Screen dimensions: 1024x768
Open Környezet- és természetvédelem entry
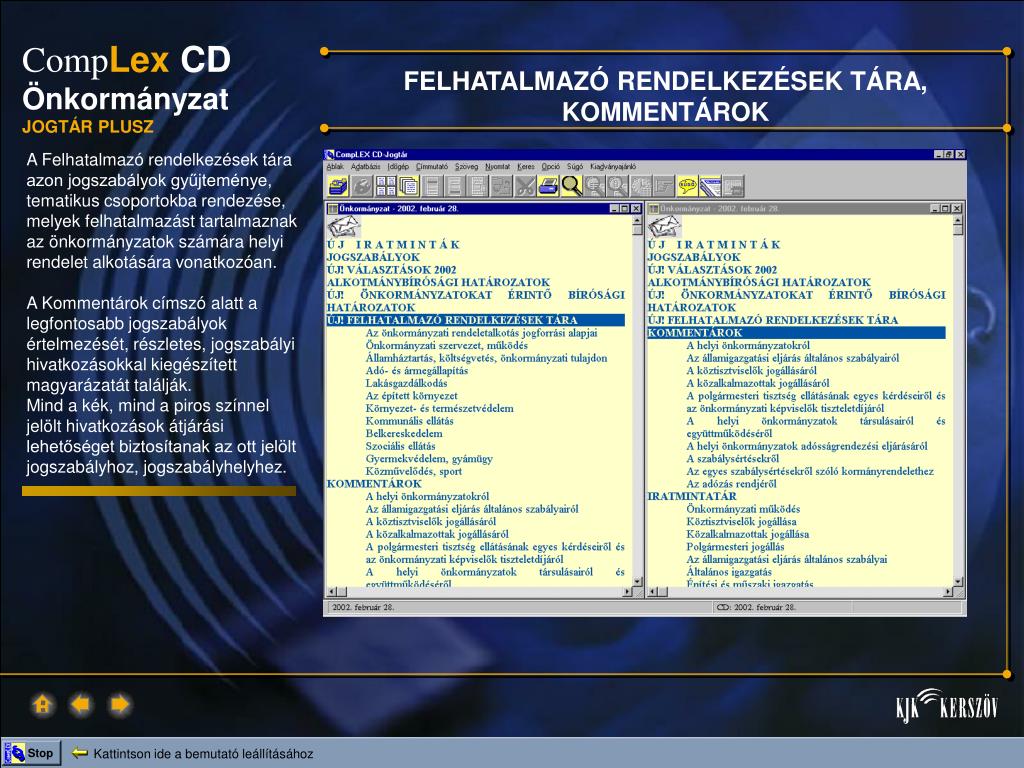pos(440,408)
